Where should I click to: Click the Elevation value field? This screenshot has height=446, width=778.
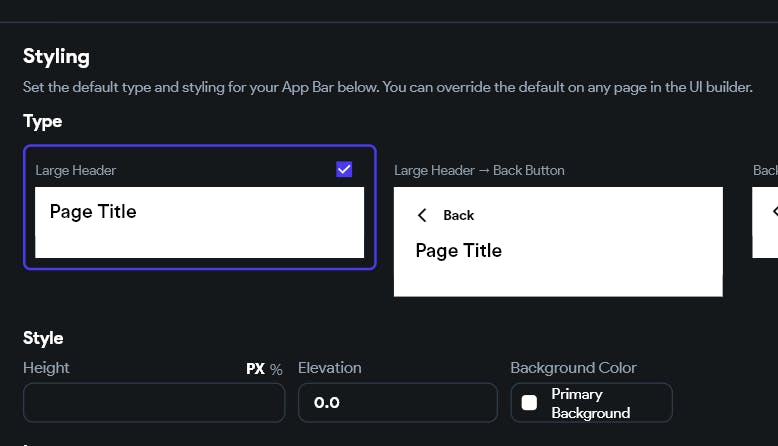(397, 403)
